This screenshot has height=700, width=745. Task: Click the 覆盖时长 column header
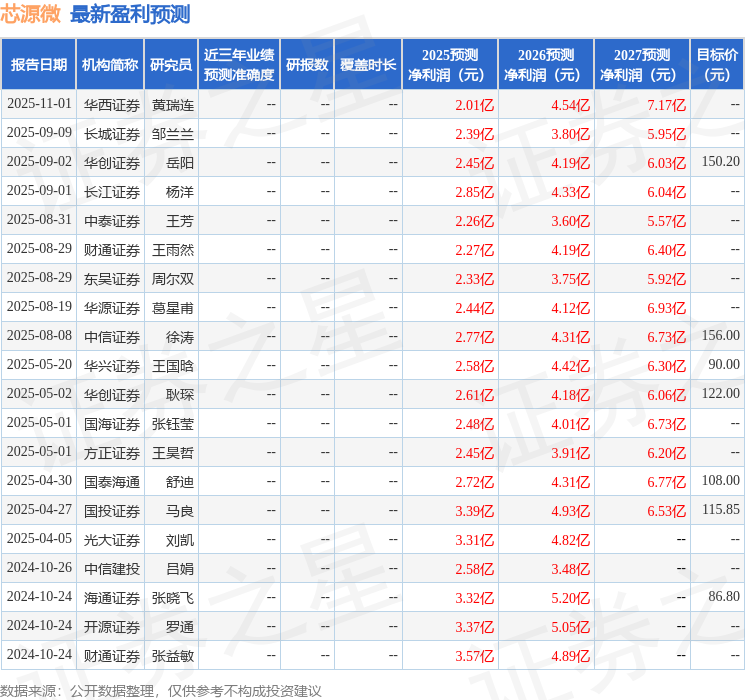(368, 65)
